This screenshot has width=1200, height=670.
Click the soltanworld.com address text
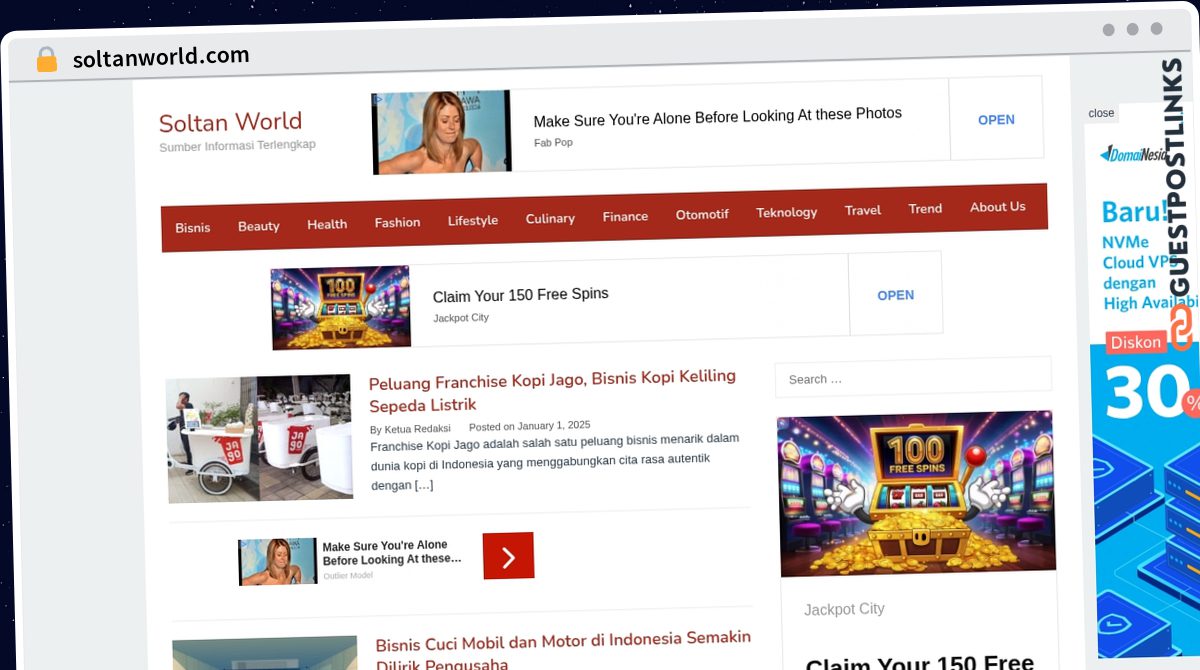161,57
